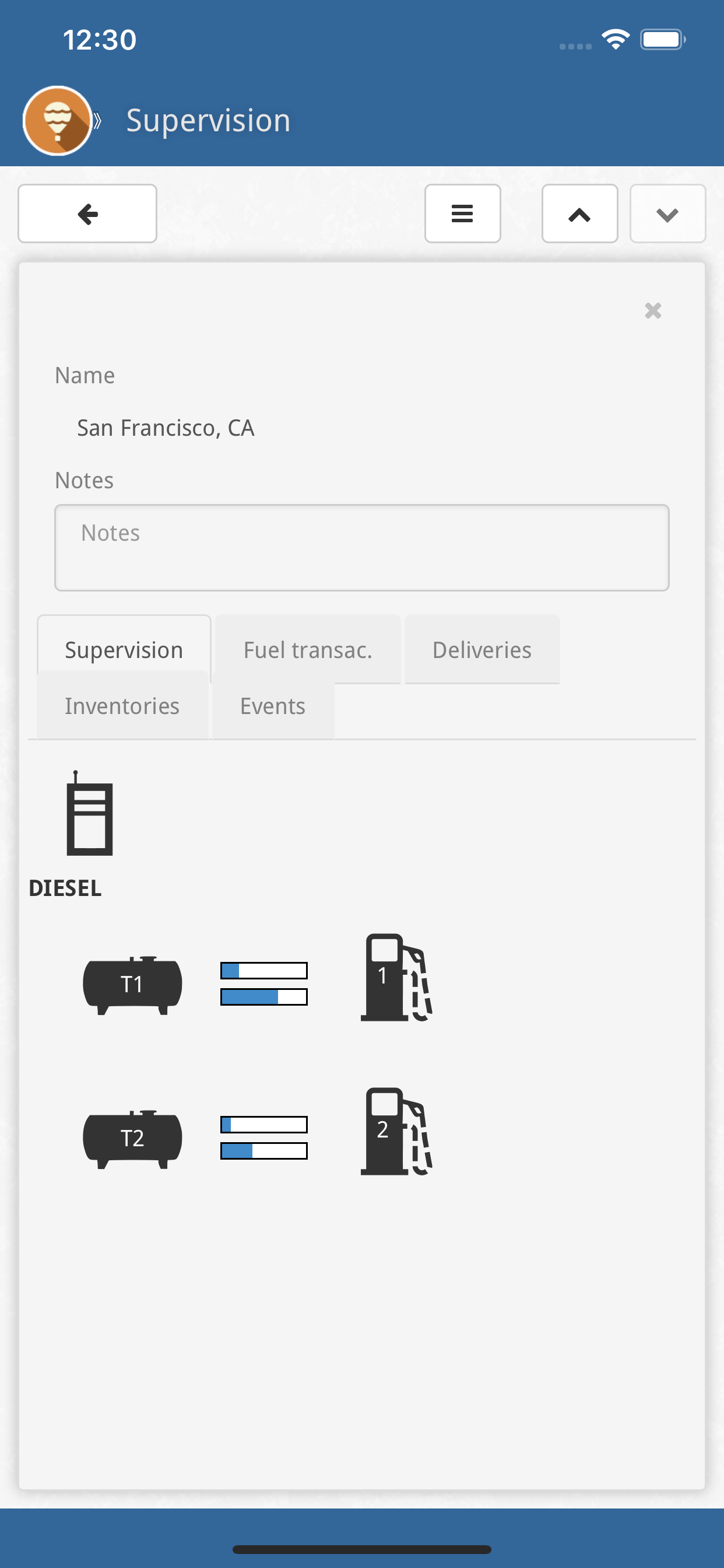
Task: Tap fuel pump number 1
Action: 396,977
